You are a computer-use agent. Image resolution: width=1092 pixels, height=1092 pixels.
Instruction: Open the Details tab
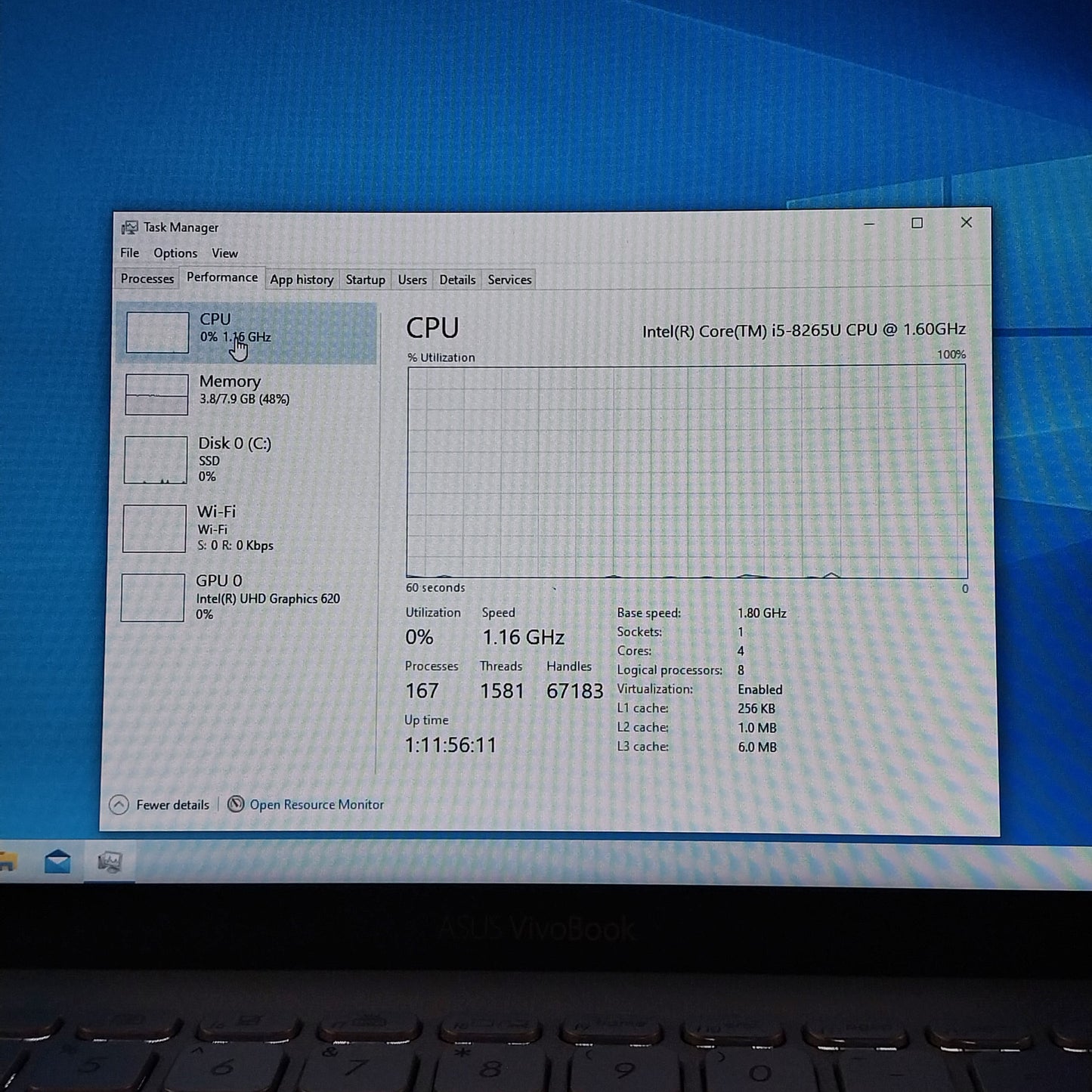pyautogui.click(x=457, y=280)
